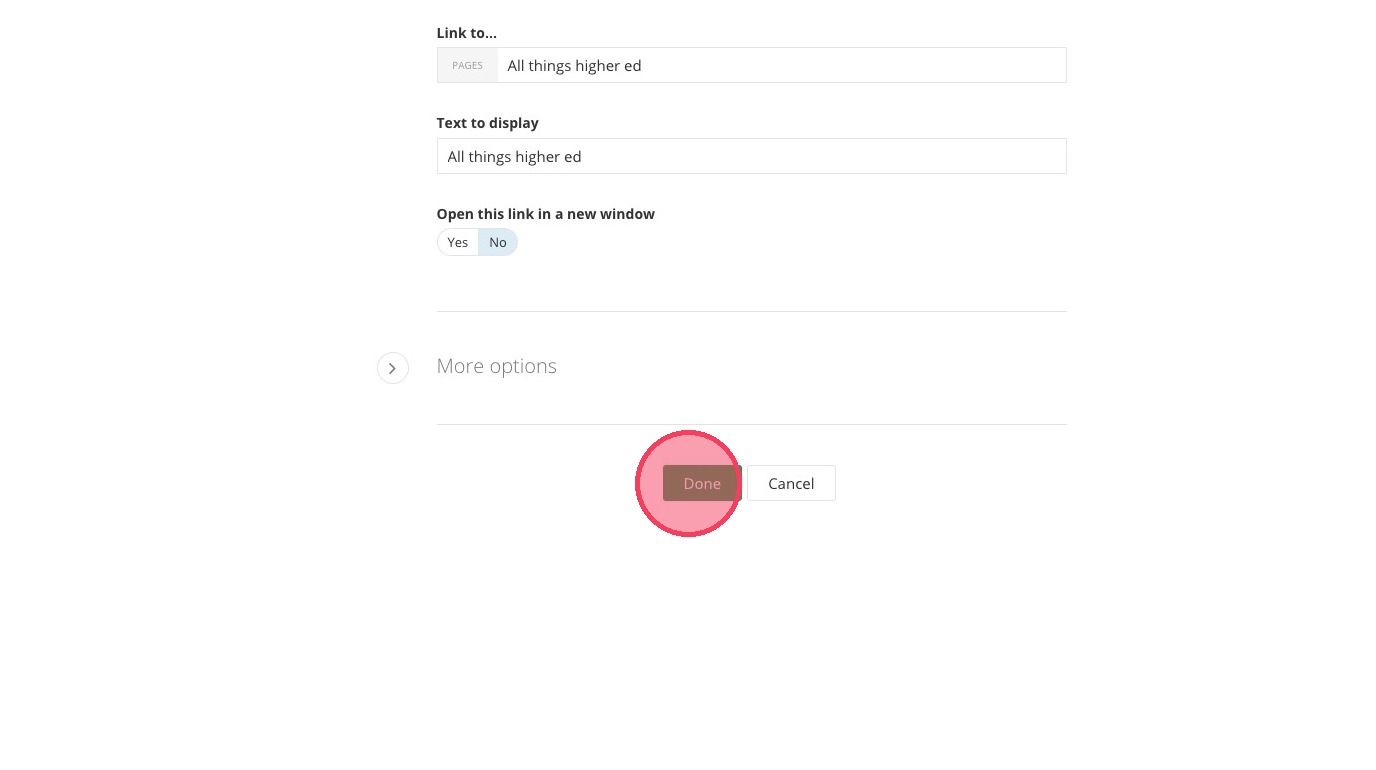
Task: Click the "Open this link in a new window" label
Action: 545,214
